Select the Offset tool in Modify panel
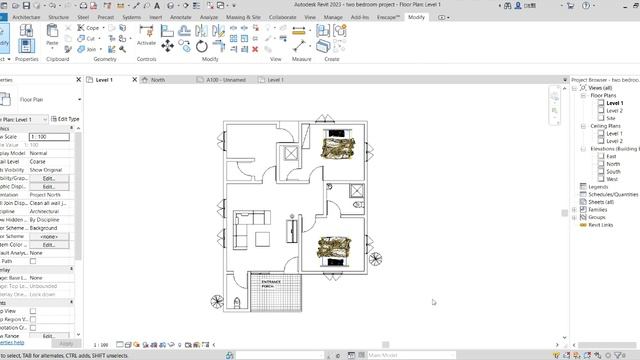Image resolution: width=640 pixels, height=360 pixels. [x=184, y=31]
